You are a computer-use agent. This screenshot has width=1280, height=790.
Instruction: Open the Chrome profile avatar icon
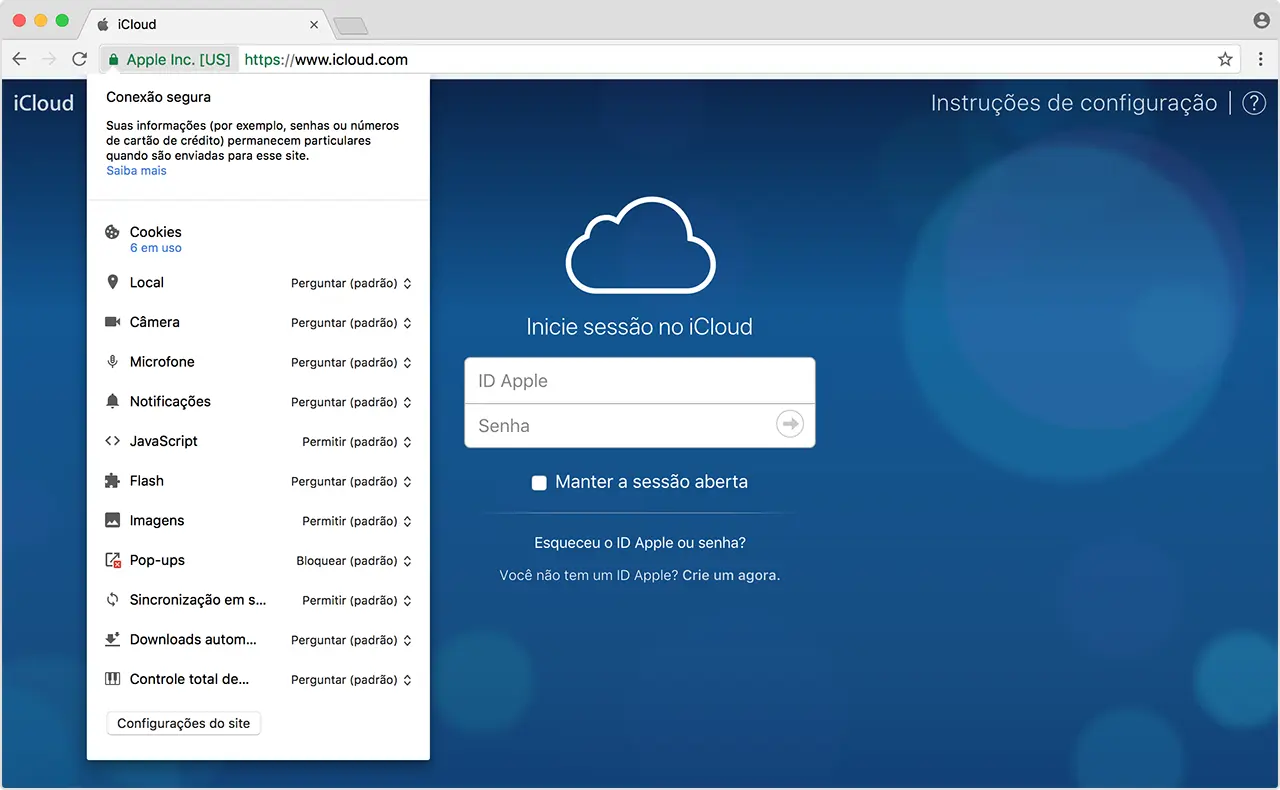tap(1261, 20)
